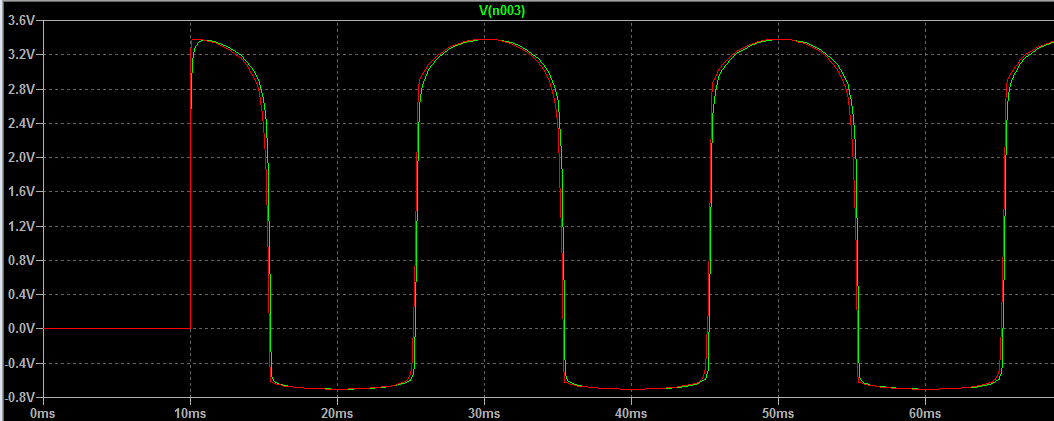Select the 2.0V voltage axis label
Screen dimensions: 1054x421
coord(20,158)
